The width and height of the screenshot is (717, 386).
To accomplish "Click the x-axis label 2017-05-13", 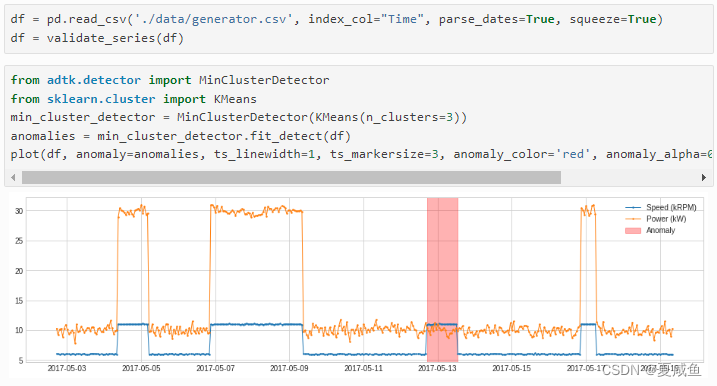I will coord(437,368).
